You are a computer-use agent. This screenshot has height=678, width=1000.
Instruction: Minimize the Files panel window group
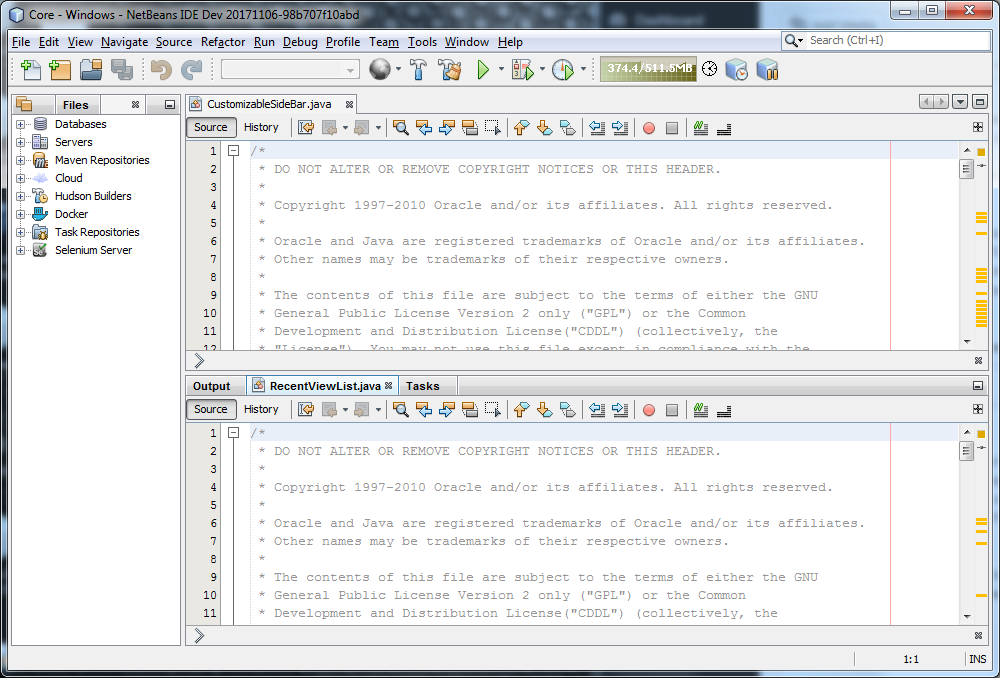click(x=170, y=105)
